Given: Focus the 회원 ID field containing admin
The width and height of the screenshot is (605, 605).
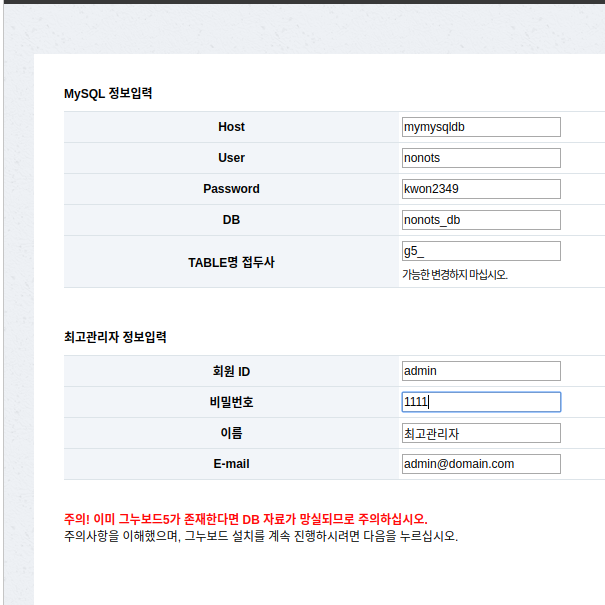Looking at the screenshot, I should [x=480, y=371].
